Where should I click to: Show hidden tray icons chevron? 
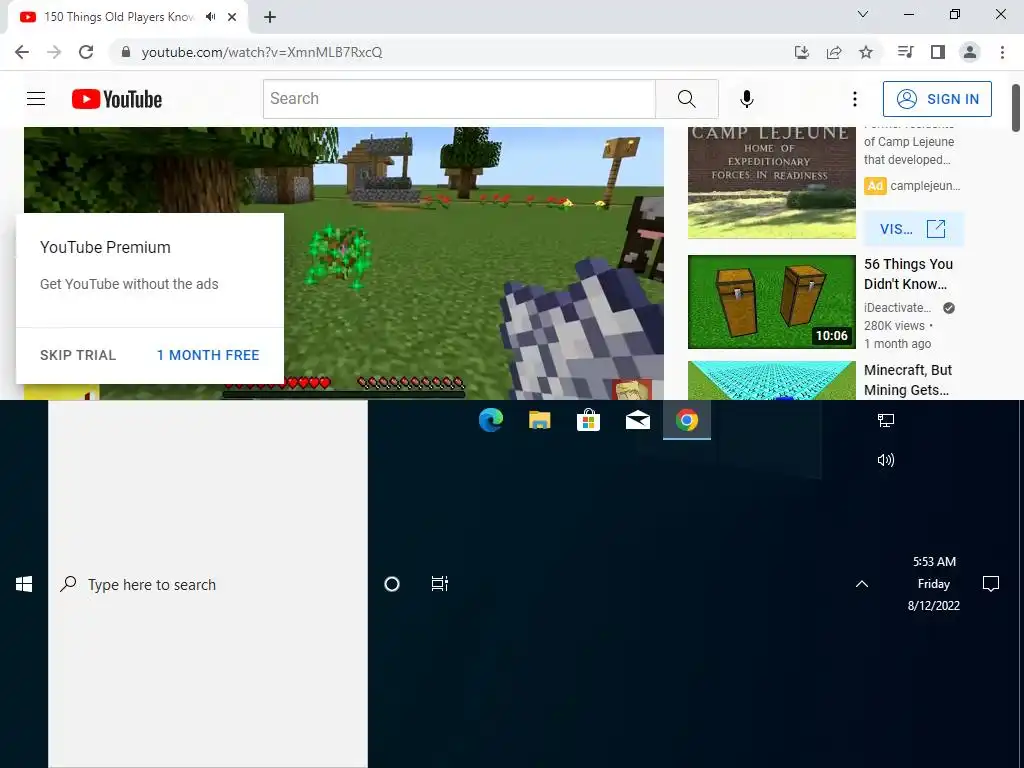pos(862,584)
